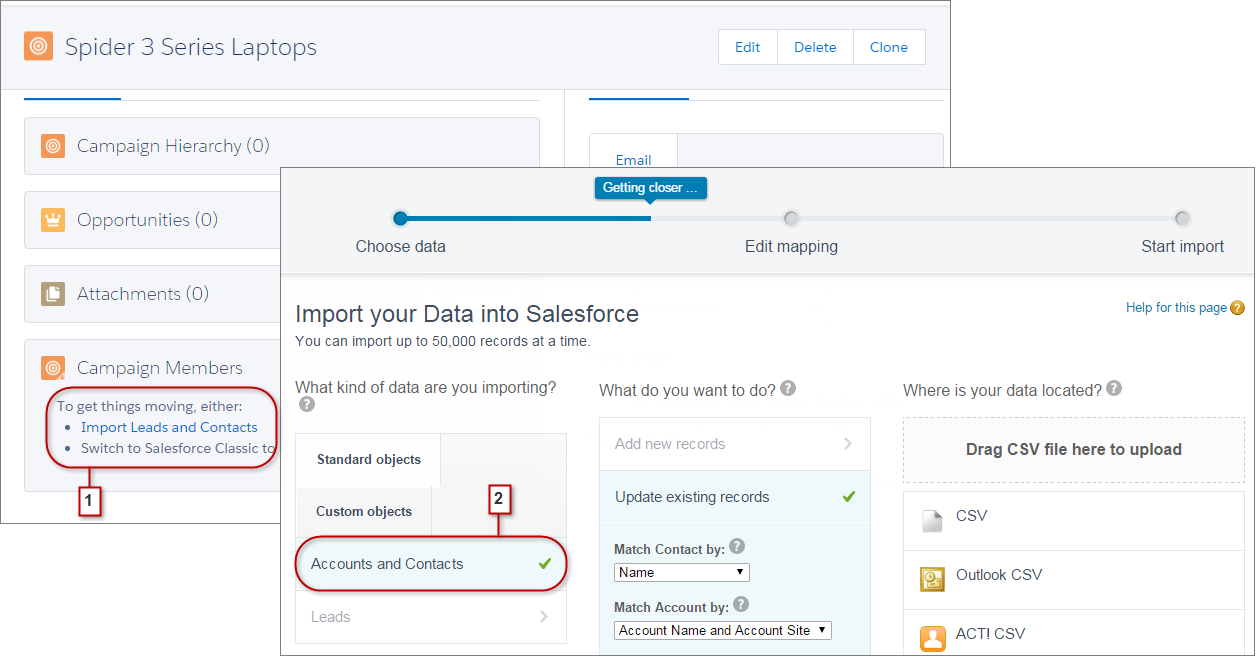Click the Choose data step marker

point(400,218)
